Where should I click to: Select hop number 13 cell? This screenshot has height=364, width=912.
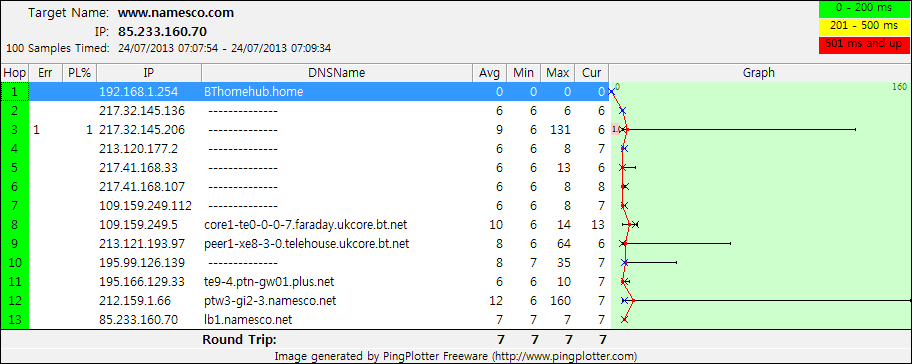pyautogui.click(x=15, y=320)
